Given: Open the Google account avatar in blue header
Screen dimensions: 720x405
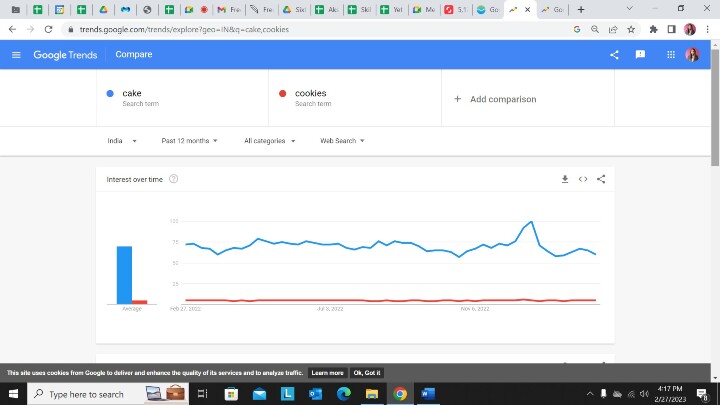Looking at the screenshot, I should 692,55.
